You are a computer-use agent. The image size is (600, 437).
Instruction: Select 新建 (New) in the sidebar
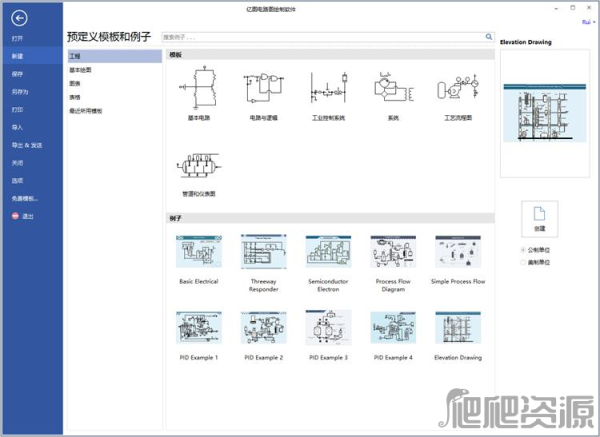31,56
